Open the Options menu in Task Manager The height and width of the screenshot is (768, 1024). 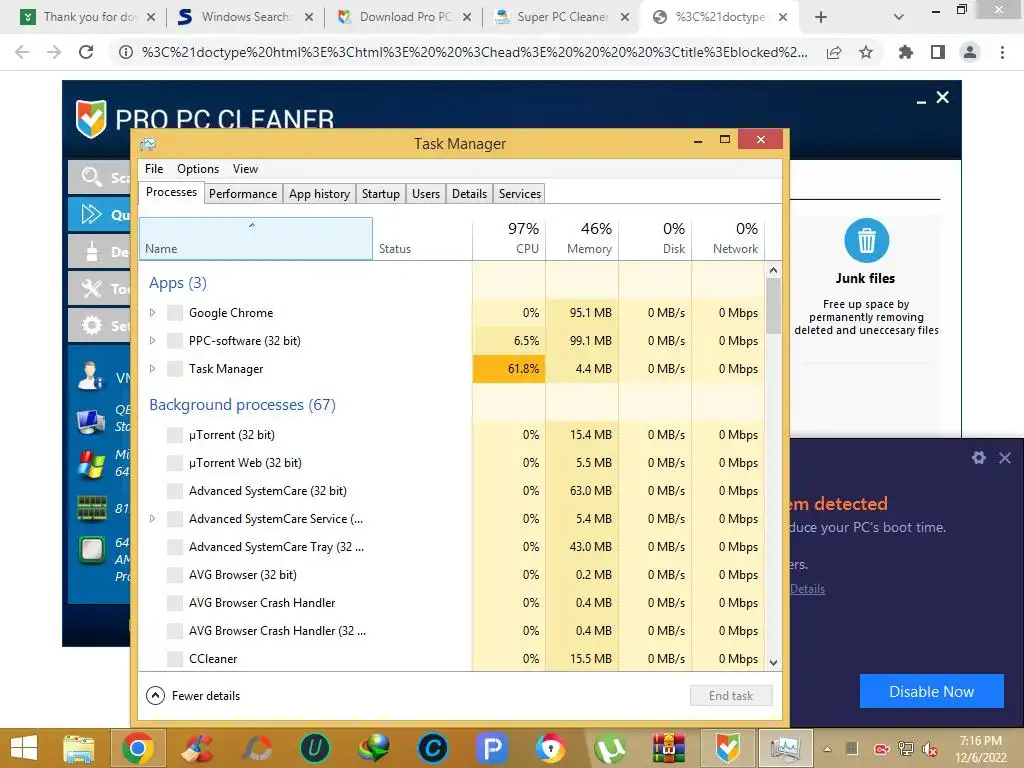[x=198, y=169]
